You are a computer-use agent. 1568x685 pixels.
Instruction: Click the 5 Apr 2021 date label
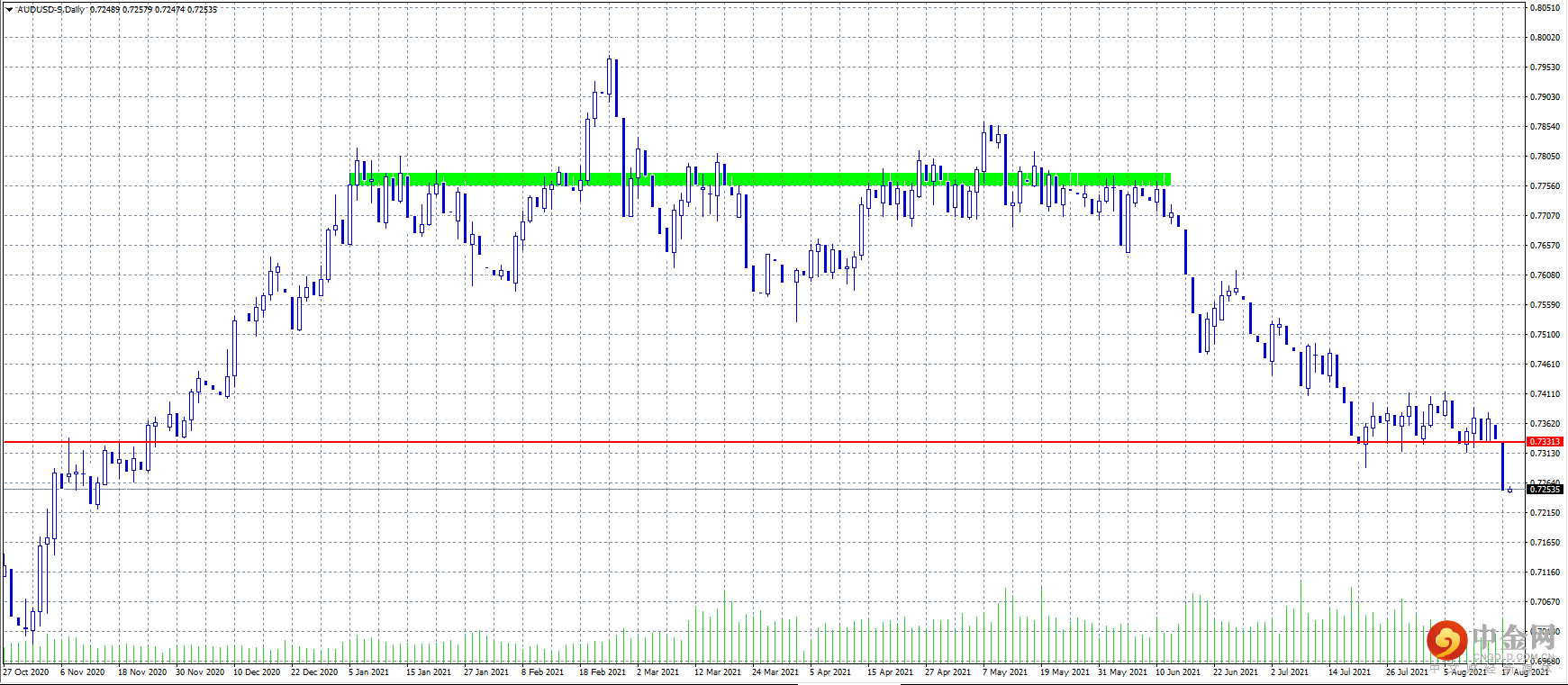click(830, 671)
